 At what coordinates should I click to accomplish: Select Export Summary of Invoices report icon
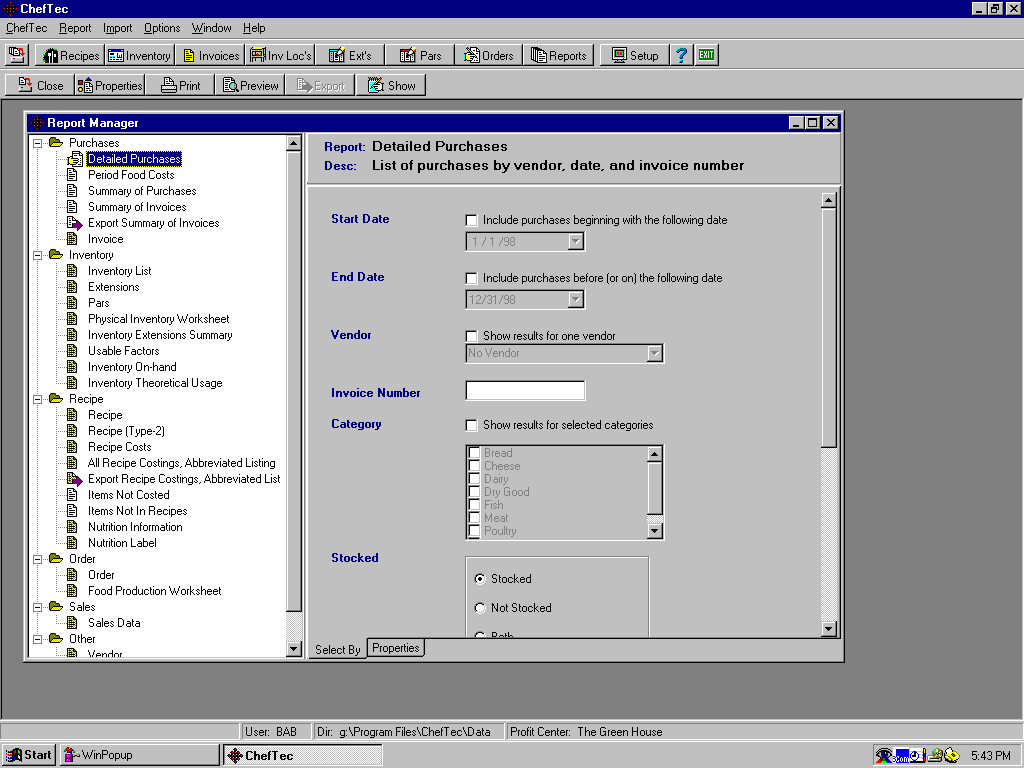(x=74, y=223)
